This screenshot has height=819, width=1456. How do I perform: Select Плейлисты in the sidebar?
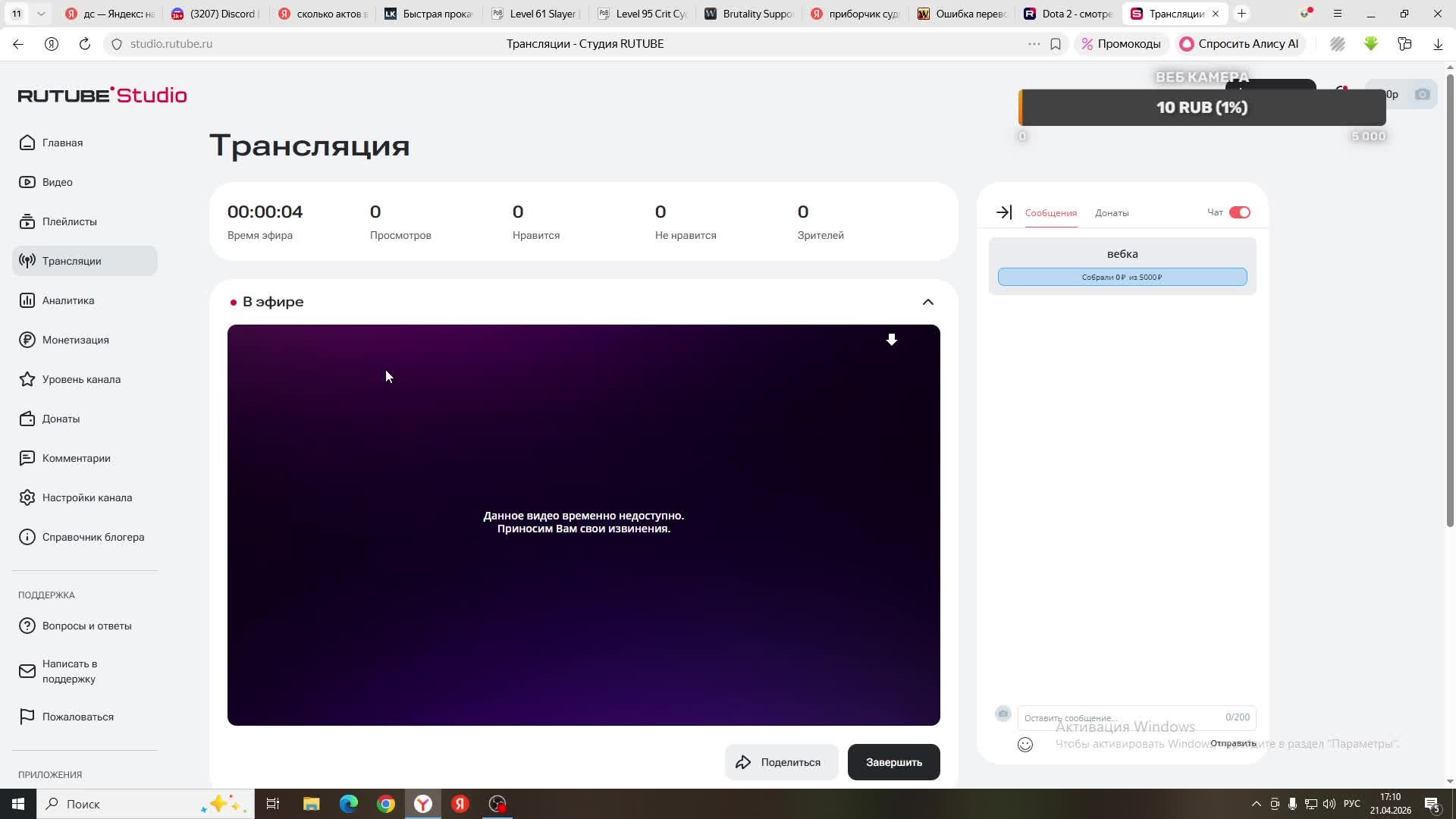point(69,221)
